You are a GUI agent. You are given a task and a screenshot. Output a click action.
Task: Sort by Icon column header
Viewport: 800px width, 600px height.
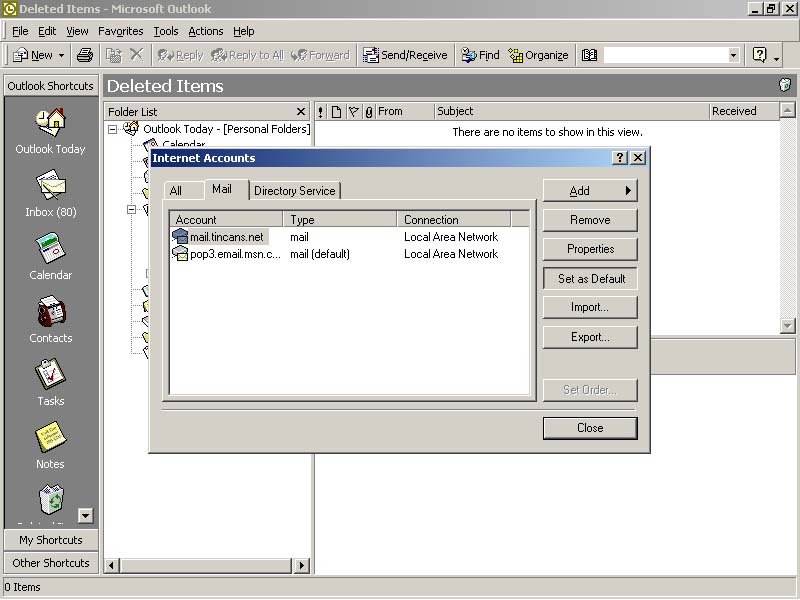(x=336, y=111)
